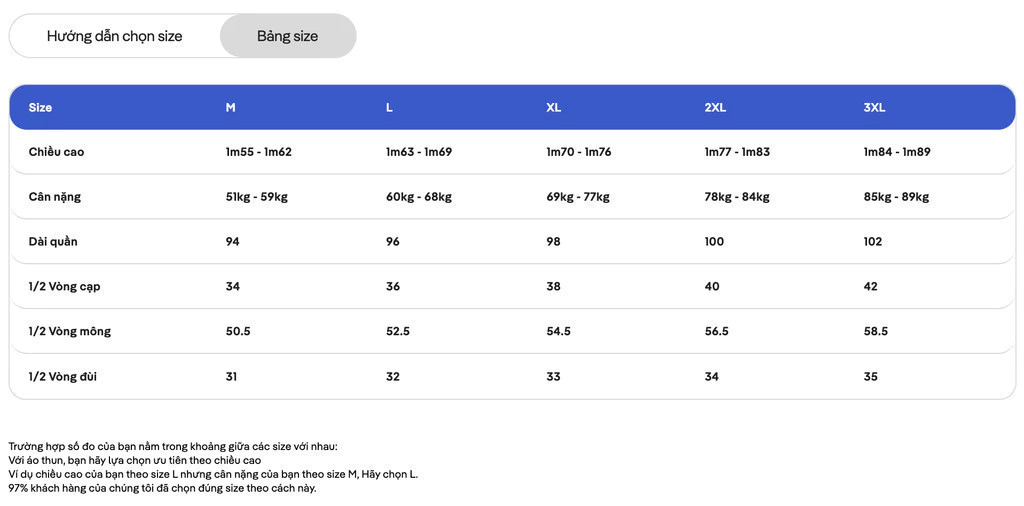Click the 3XL size column header

[874, 108]
